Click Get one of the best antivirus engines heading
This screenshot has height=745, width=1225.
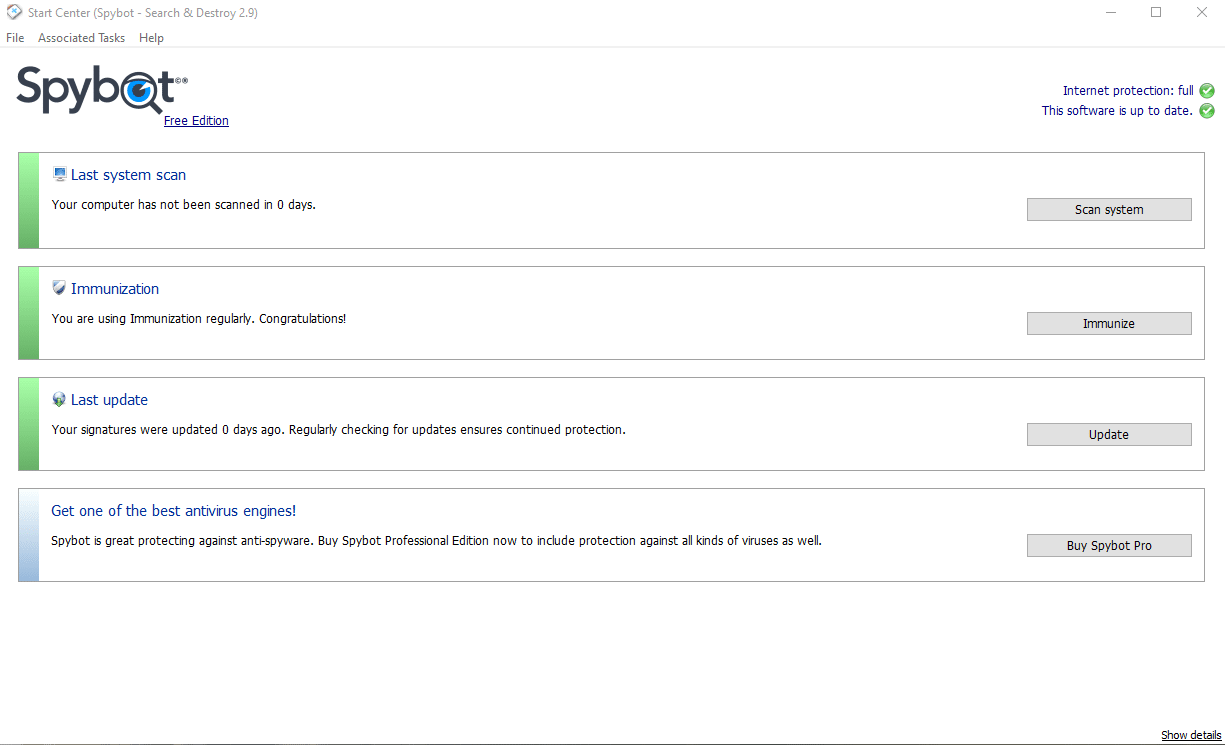(x=173, y=511)
